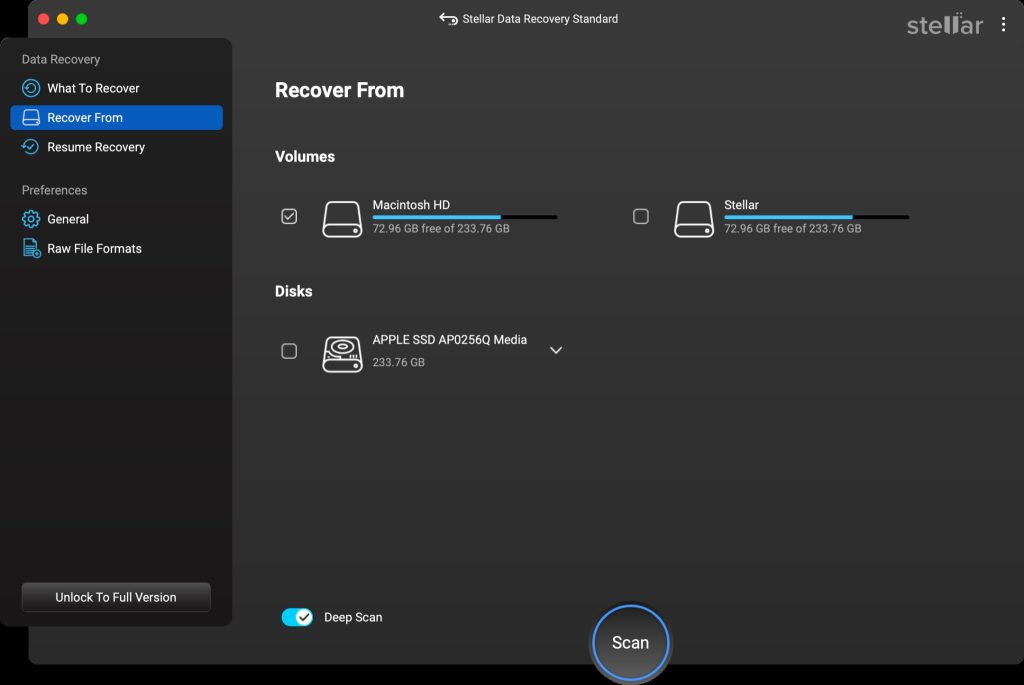Select the What To Recover sidebar icon
This screenshot has height=685, width=1024.
[x=31, y=88]
